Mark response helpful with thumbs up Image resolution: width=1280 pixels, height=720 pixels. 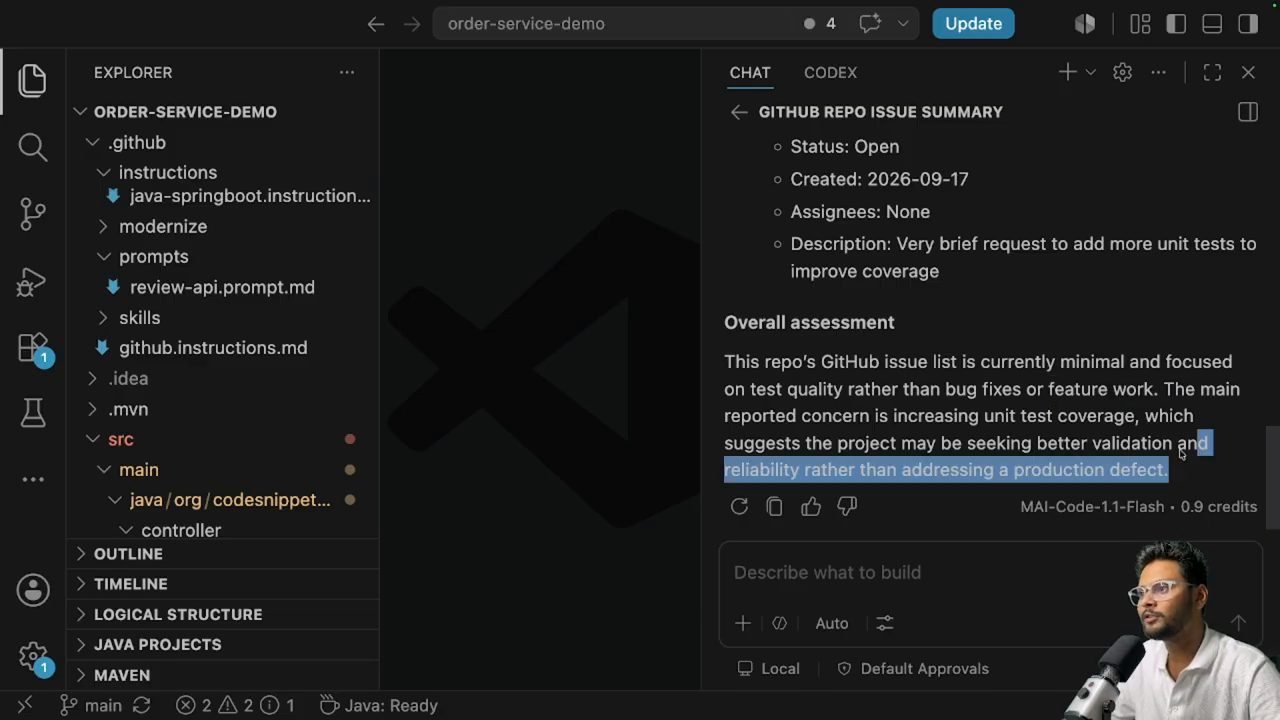(811, 507)
